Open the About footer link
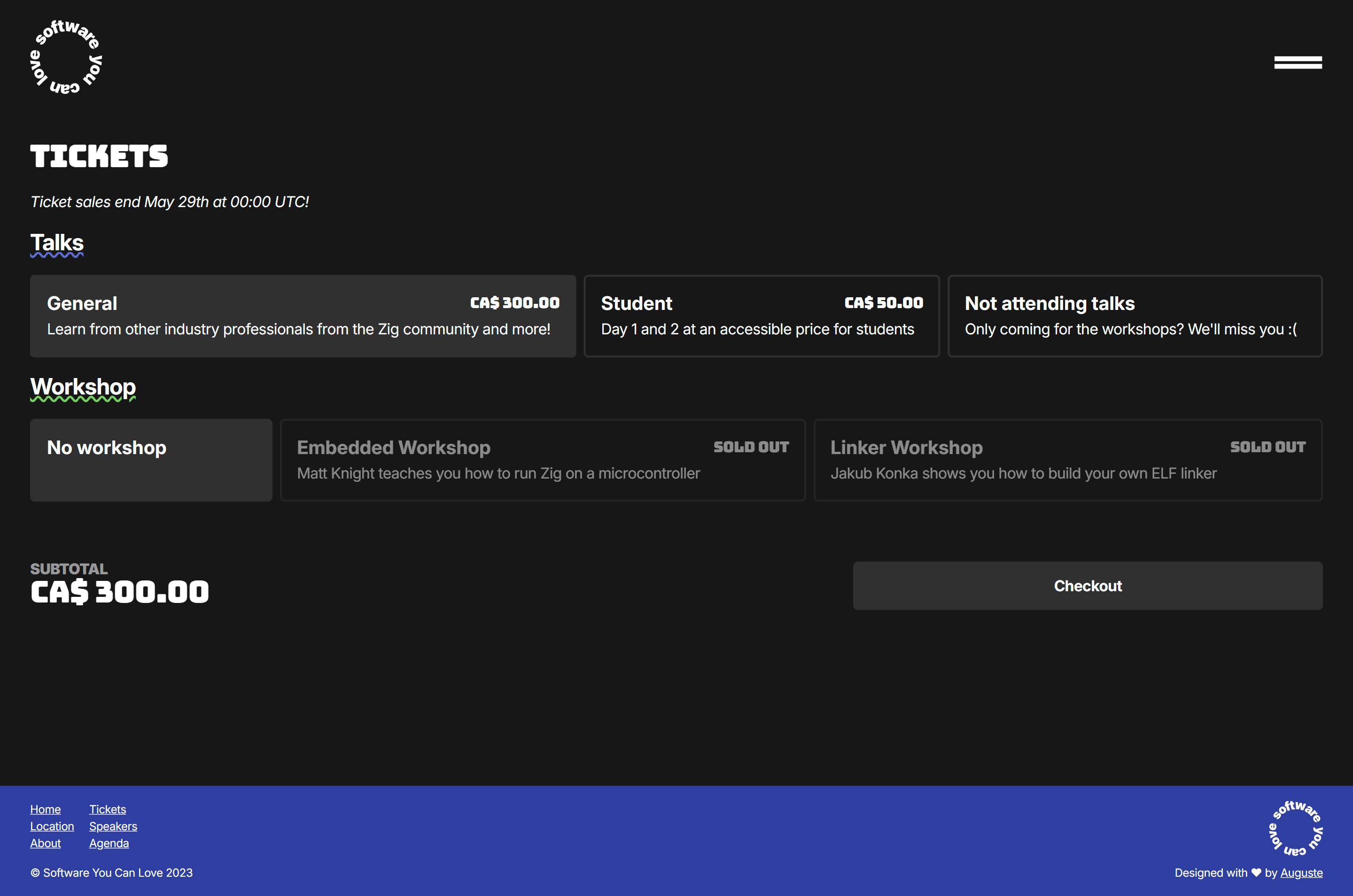Image resolution: width=1353 pixels, height=896 pixels. click(45, 843)
